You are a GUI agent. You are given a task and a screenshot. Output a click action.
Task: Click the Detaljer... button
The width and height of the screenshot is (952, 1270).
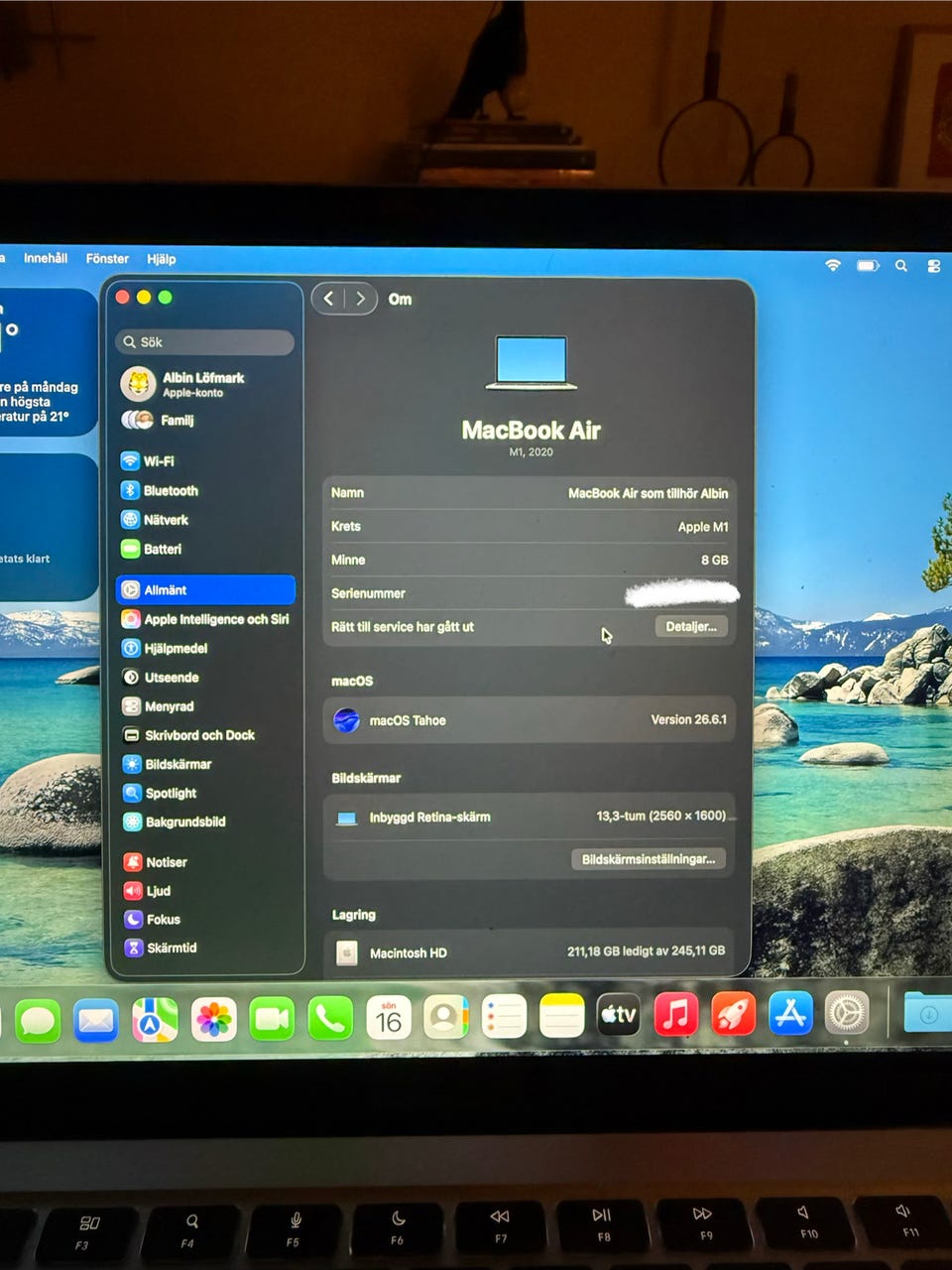(x=691, y=626)
